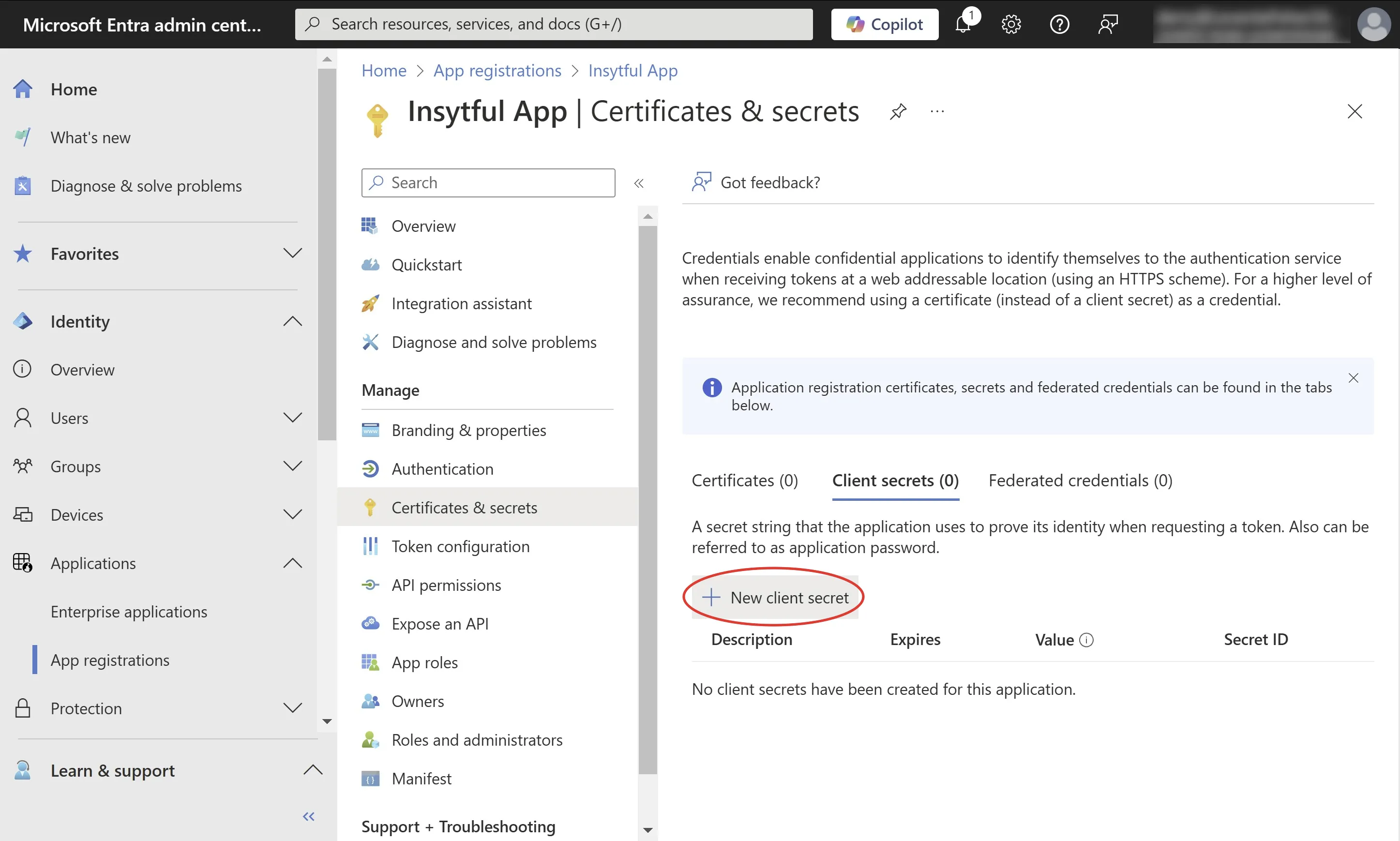Click New client secret

tap(775, 597)
